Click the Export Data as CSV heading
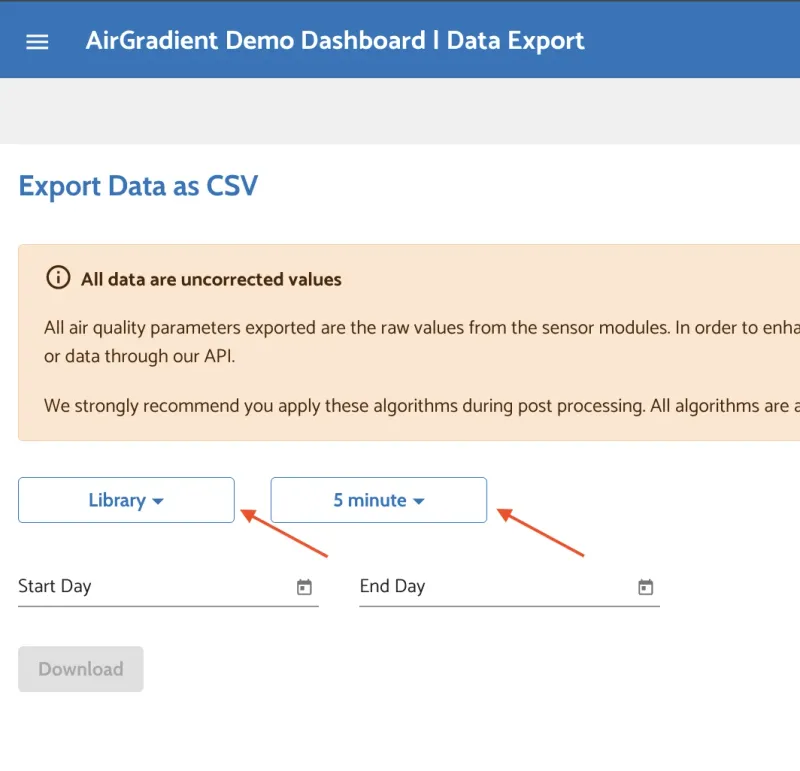This screenshot has height=771, width=800. click(x=138, y=186)
